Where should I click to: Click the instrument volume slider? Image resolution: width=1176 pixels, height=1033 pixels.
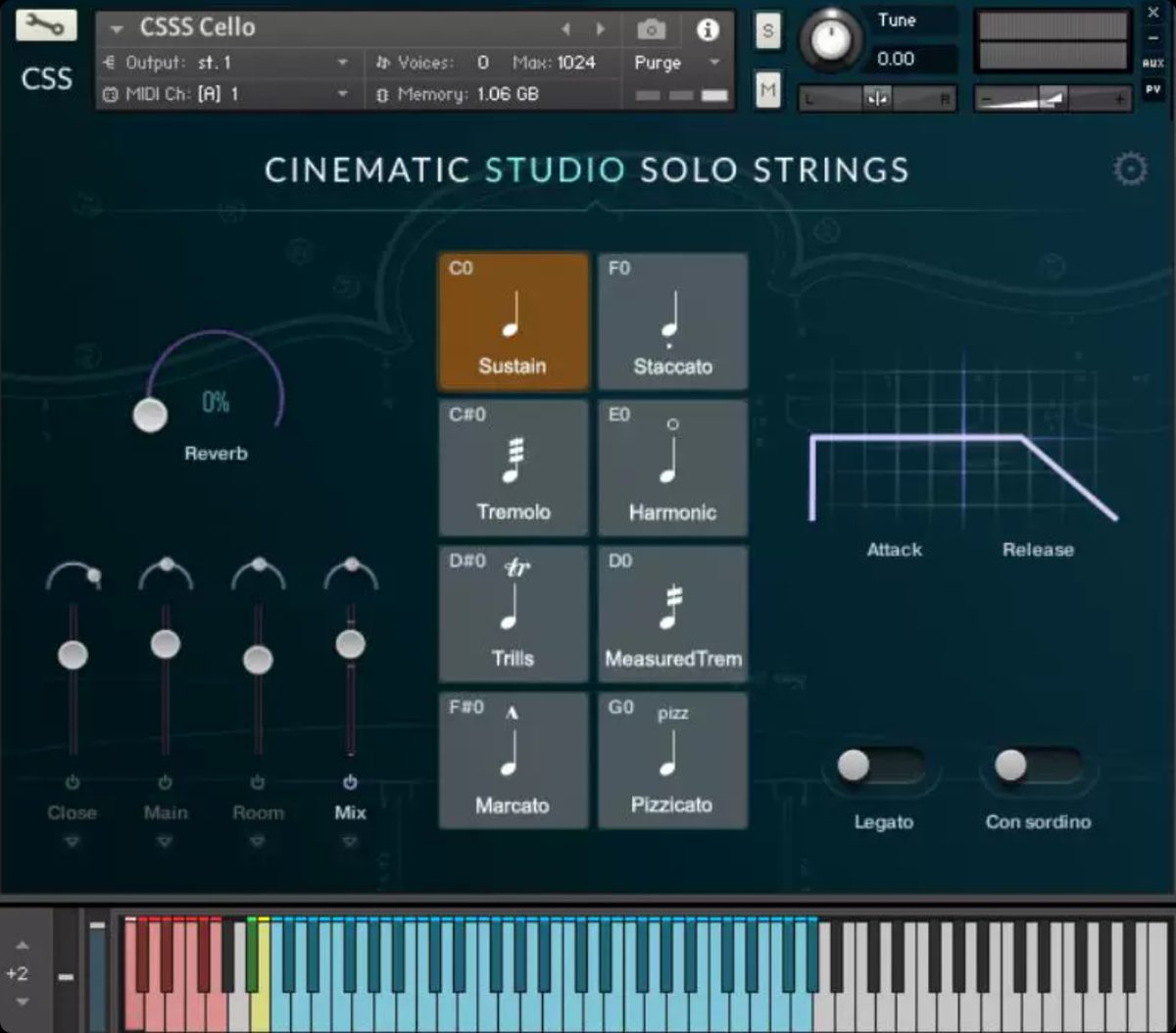1053,98
